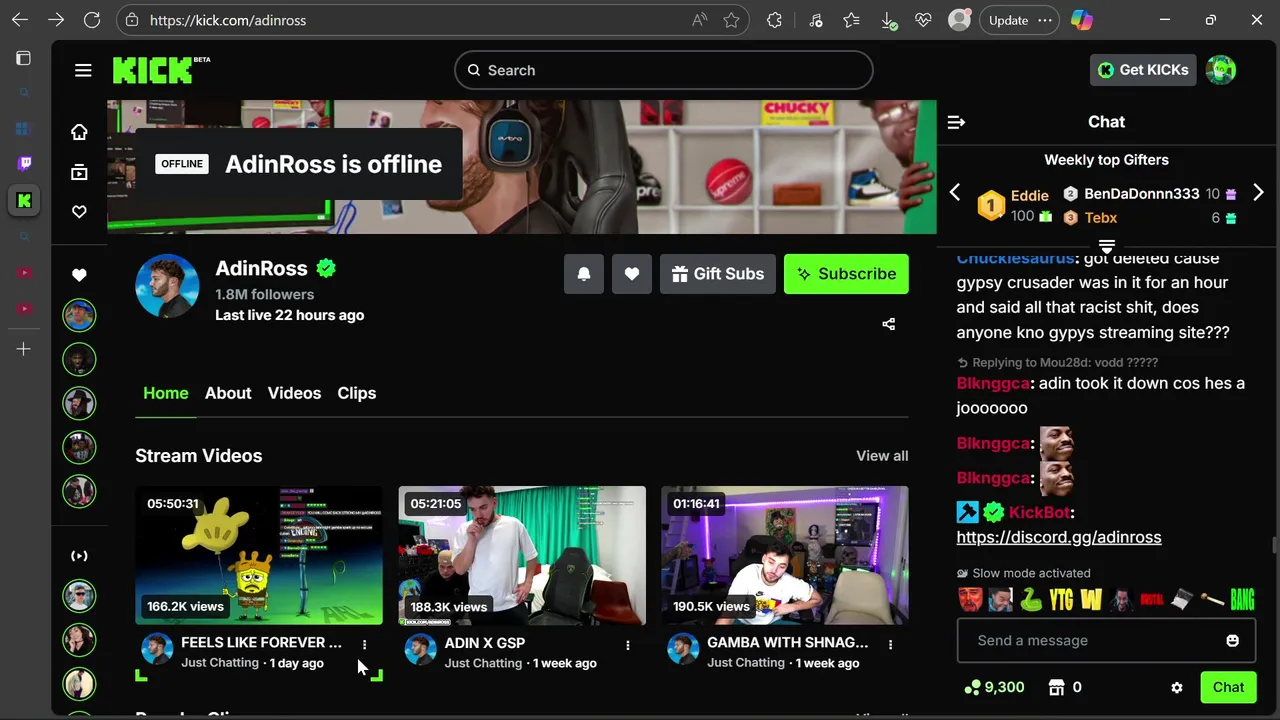Show next top gifters

(x=1258, y=192)
